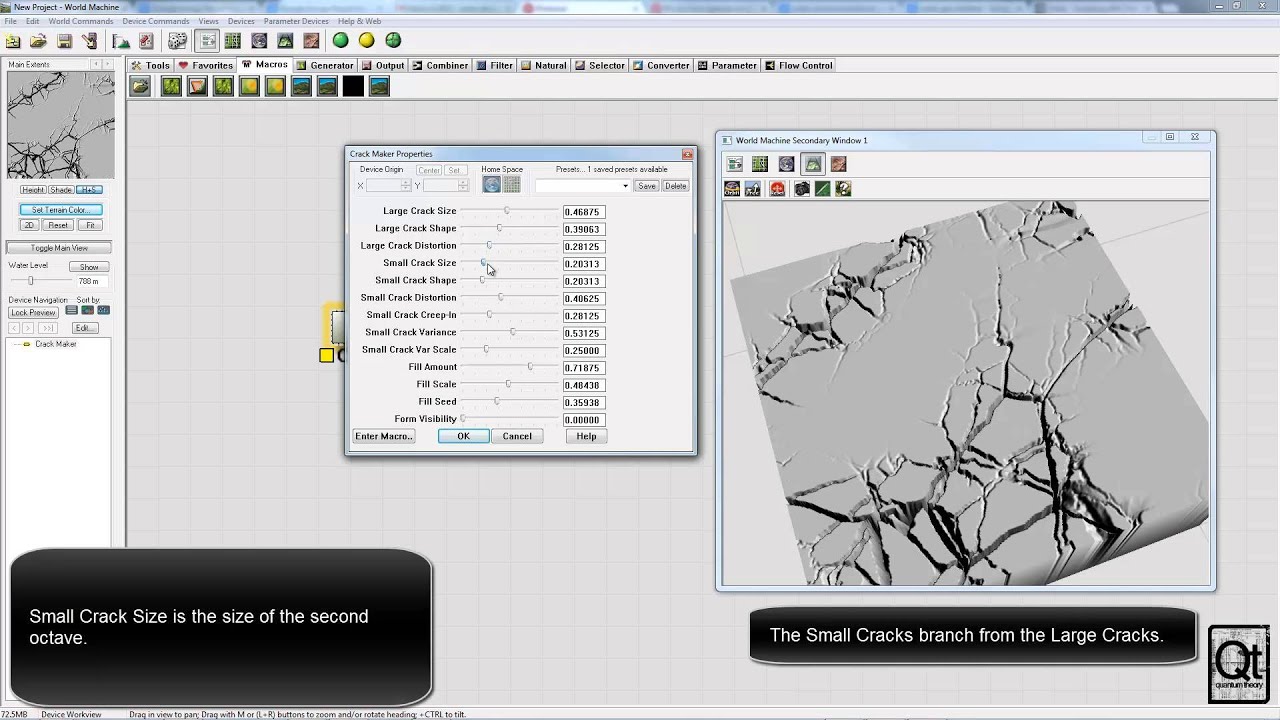
Task: Click the Water Level slider handle
Action: 30,281
